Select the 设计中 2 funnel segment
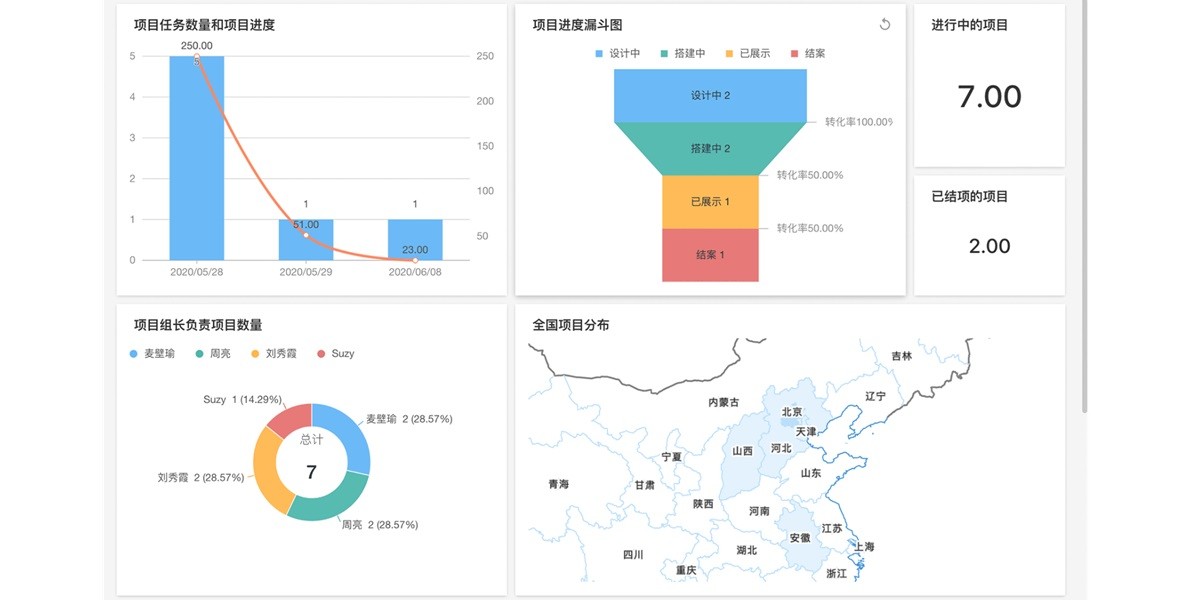Image resolution: width=1200 pixels, height=600 pixels. pos(710,96)
